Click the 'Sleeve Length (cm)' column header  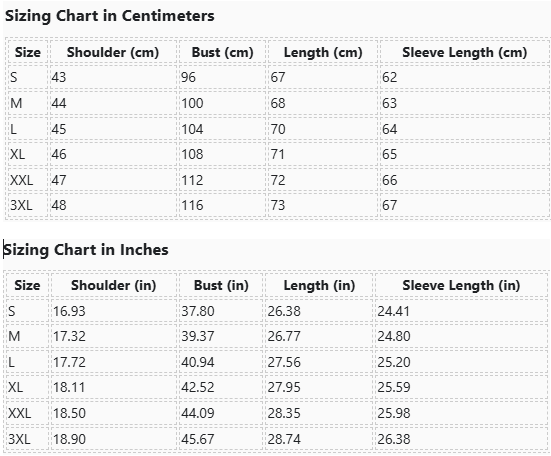coord(465,52)
